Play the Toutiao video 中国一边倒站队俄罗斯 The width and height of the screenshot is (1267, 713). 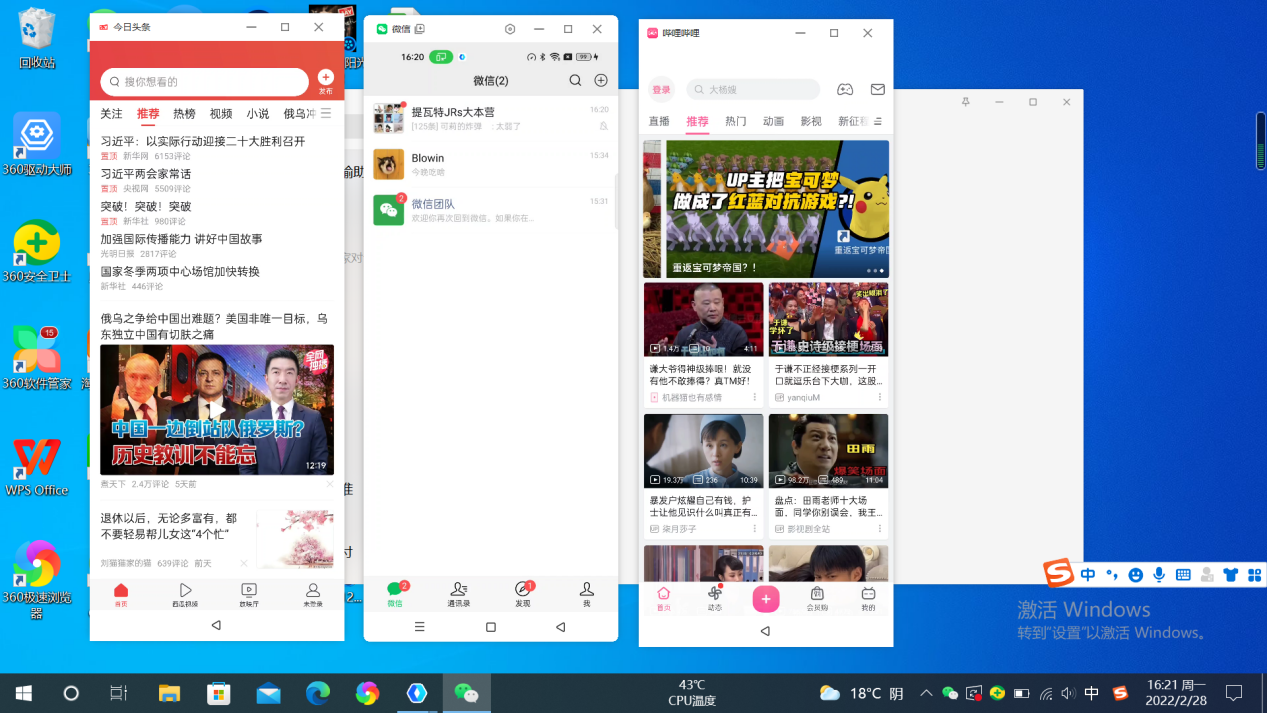tap(216, 410)
